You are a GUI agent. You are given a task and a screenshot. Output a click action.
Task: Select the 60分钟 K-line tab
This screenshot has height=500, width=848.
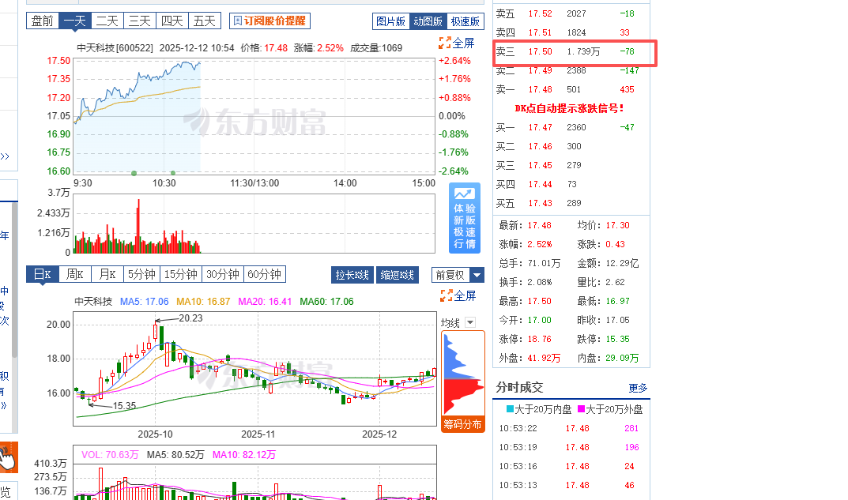[x=264, y=274]
